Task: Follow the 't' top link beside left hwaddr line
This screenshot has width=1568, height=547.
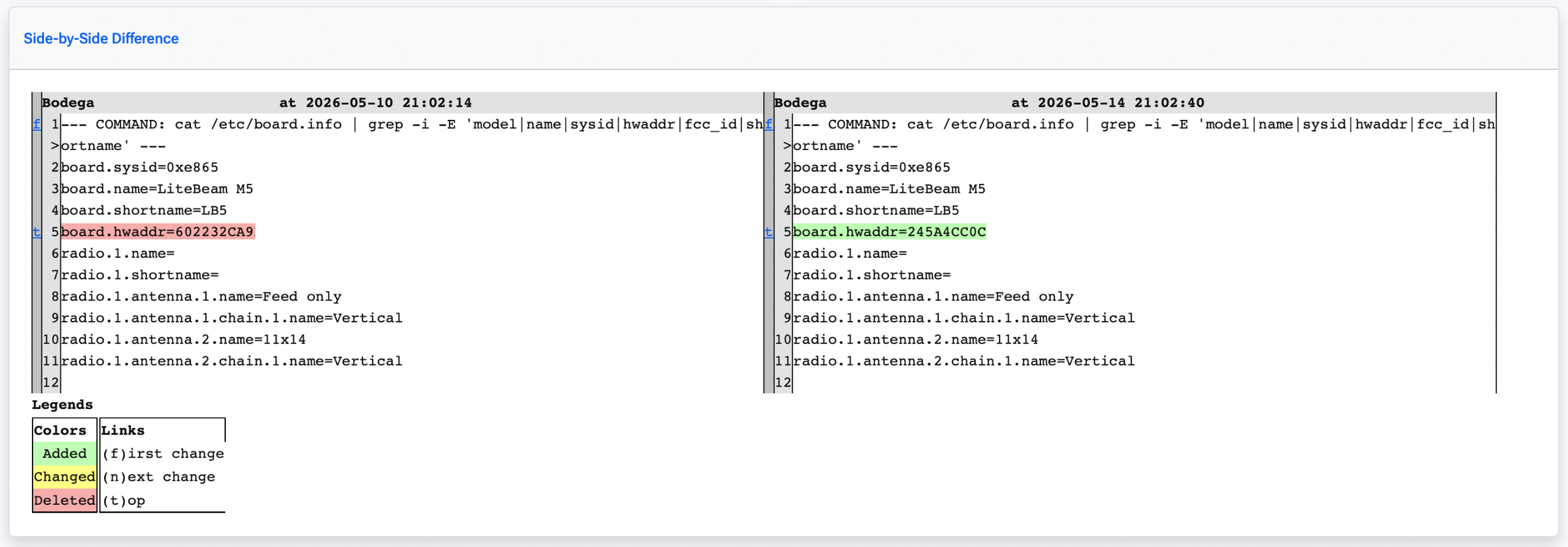Action: pyautogui.click(x=37, y=232)
